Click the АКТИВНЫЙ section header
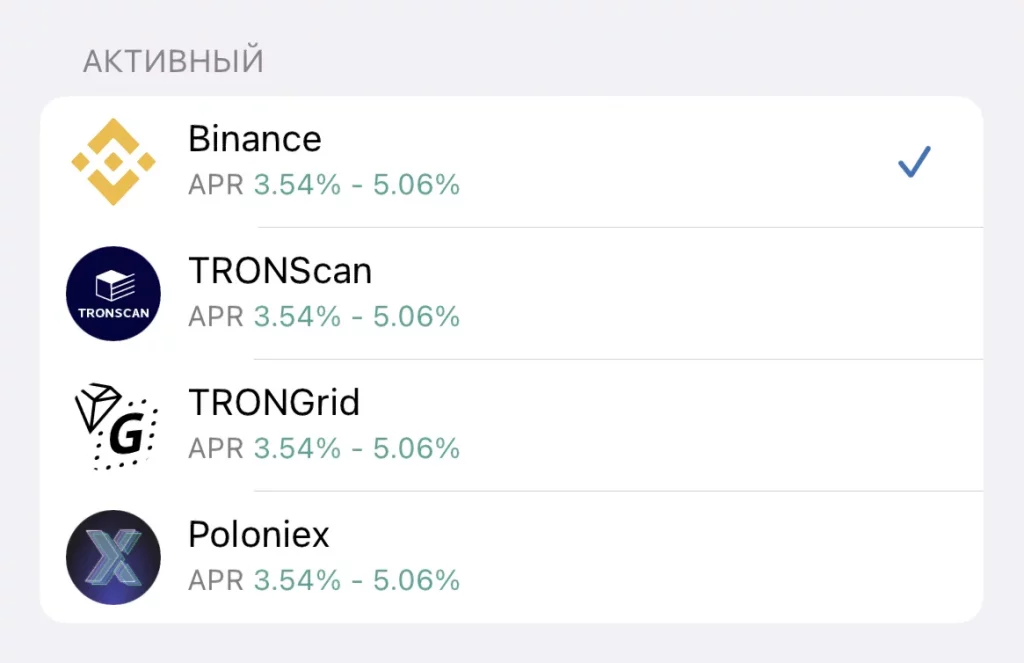The width and height of the screenshot is (1024, 663). (173, 62)
